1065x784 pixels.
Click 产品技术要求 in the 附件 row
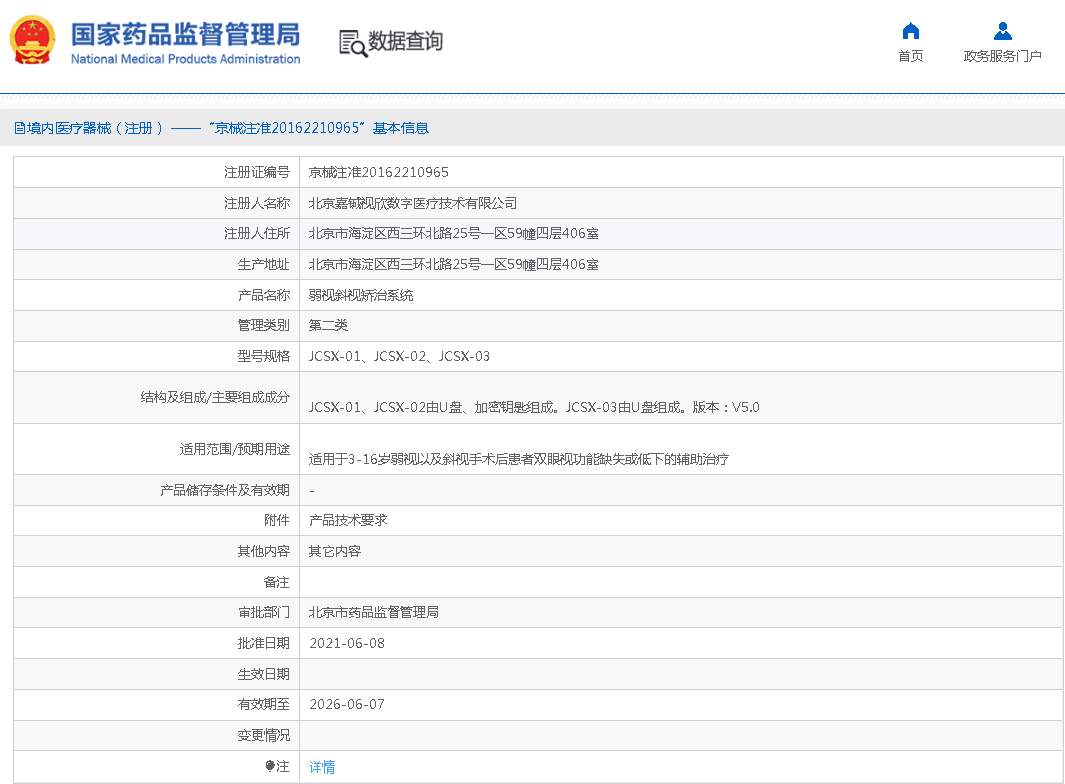(347, 520)
